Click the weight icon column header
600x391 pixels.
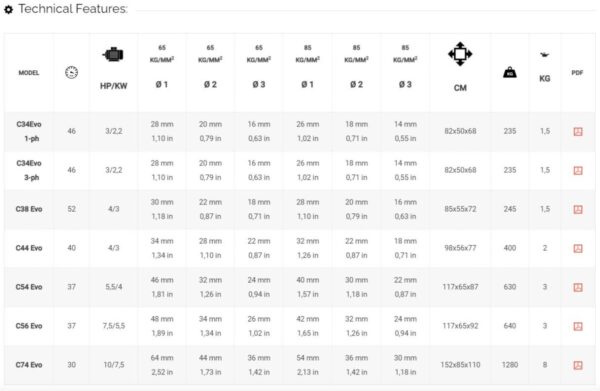[x=510, y=72]
